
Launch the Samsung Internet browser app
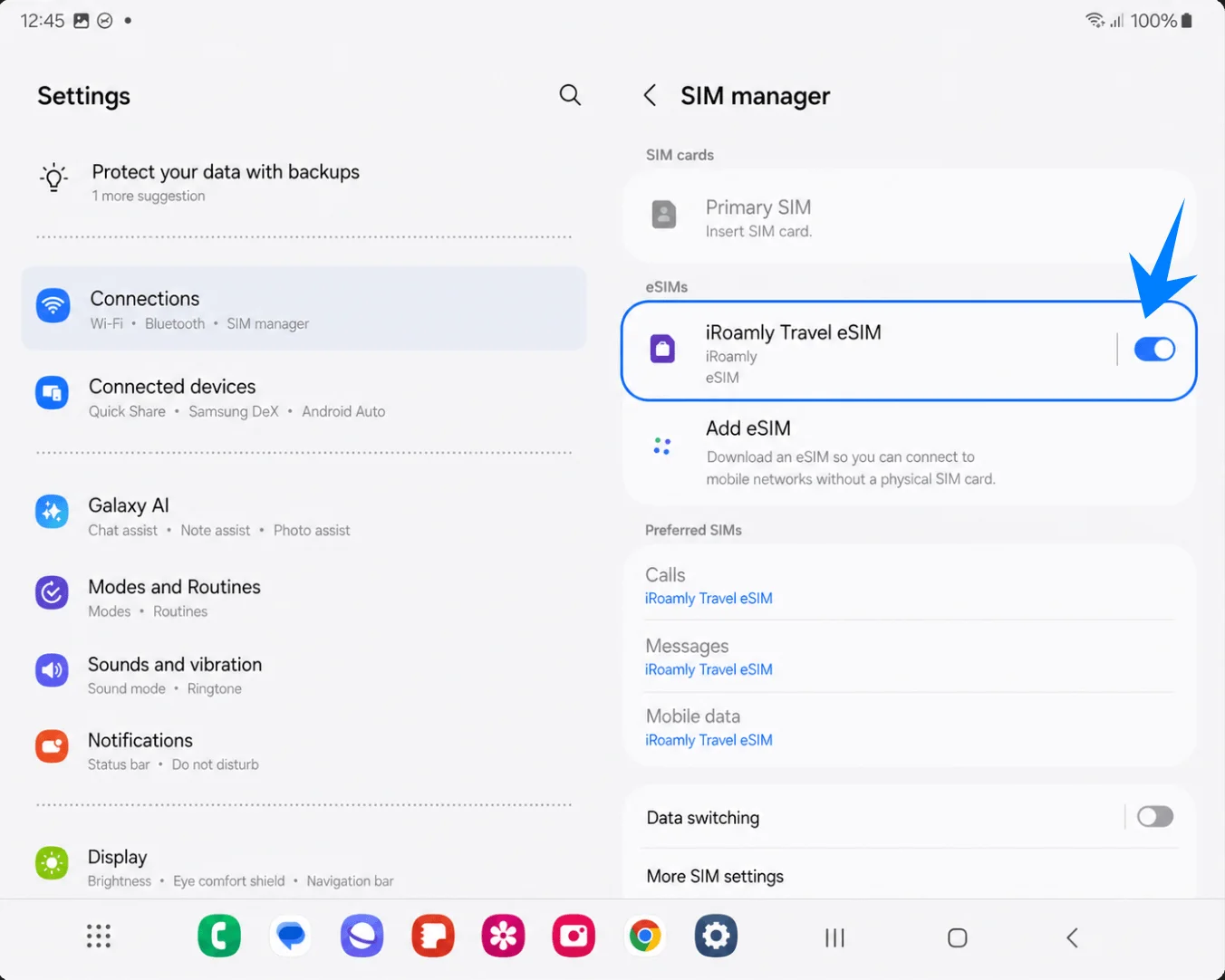tap(362, 937)
